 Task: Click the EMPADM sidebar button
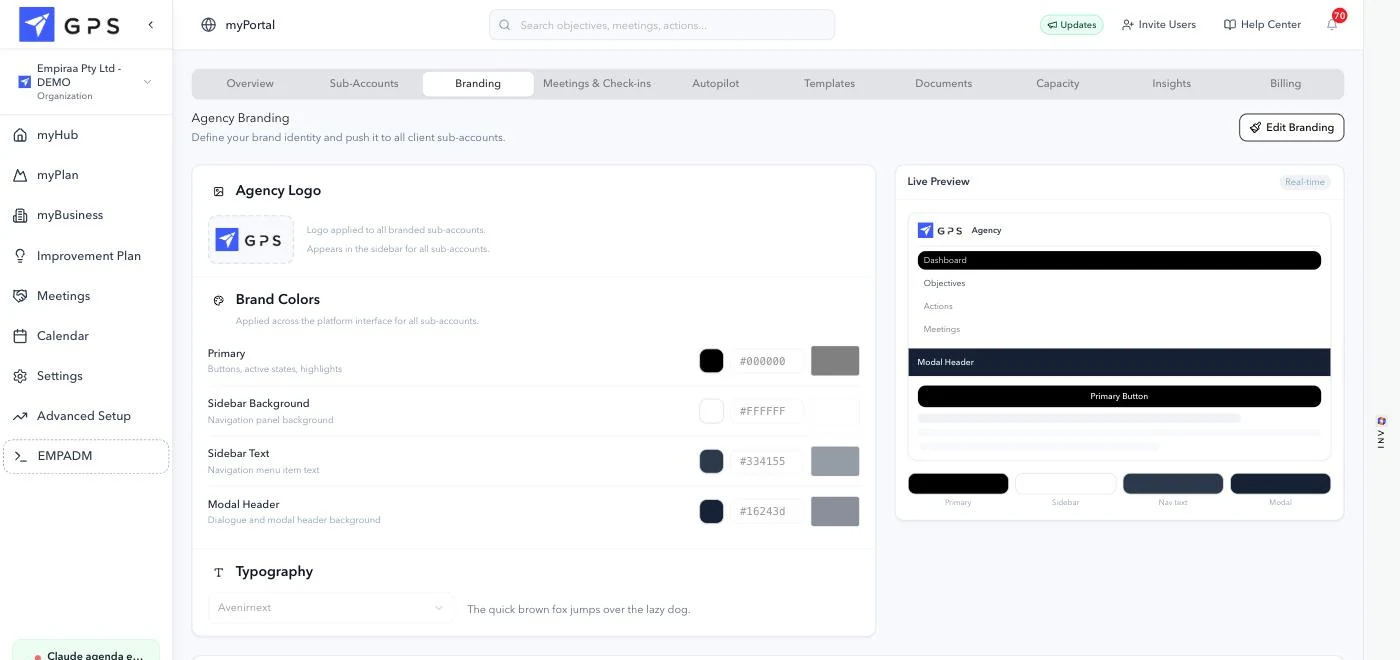tap(86, 456)
